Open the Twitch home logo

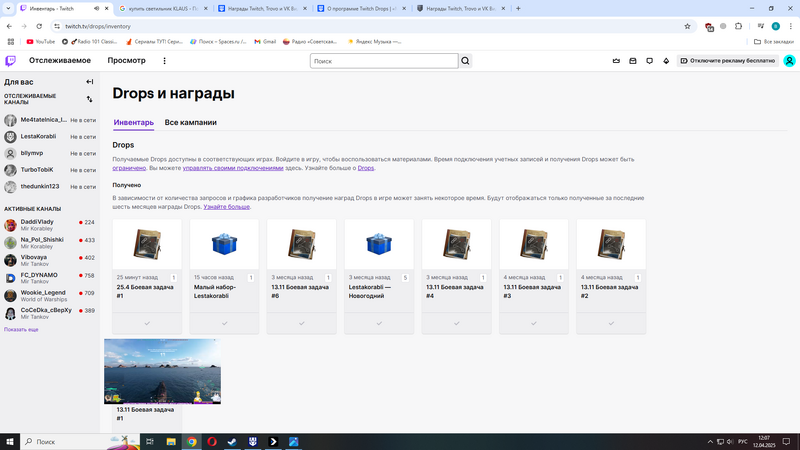[10, 61]
